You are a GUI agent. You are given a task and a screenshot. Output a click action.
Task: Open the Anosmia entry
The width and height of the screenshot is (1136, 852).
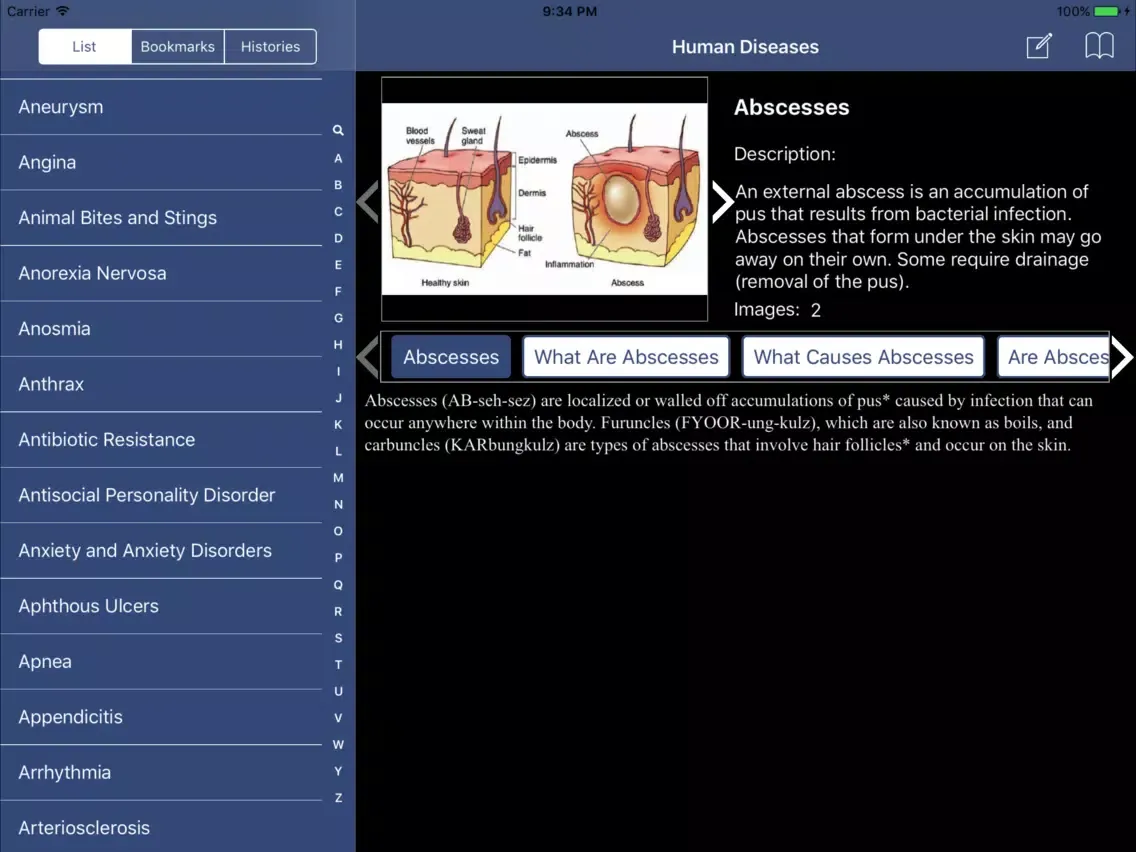click(x=161, y=328)
